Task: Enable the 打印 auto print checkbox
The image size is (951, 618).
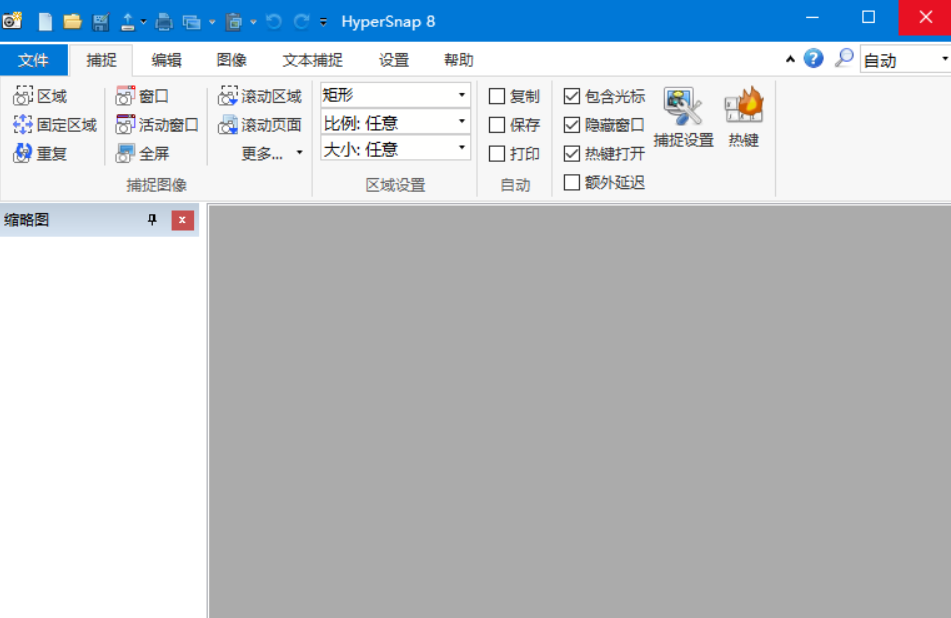Action: (497, 153)
